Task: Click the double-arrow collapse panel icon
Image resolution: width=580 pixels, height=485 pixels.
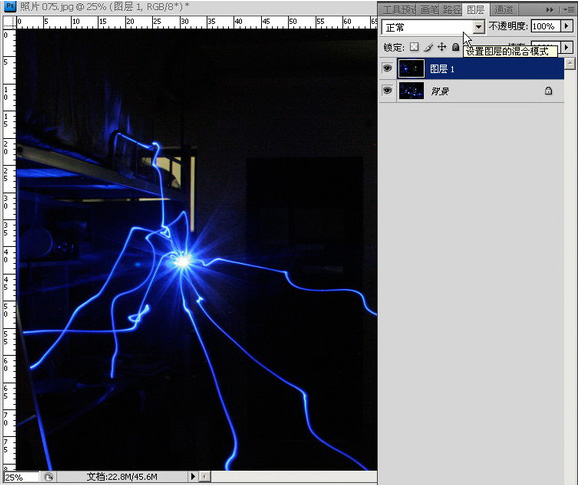Action: coord(550,10)
